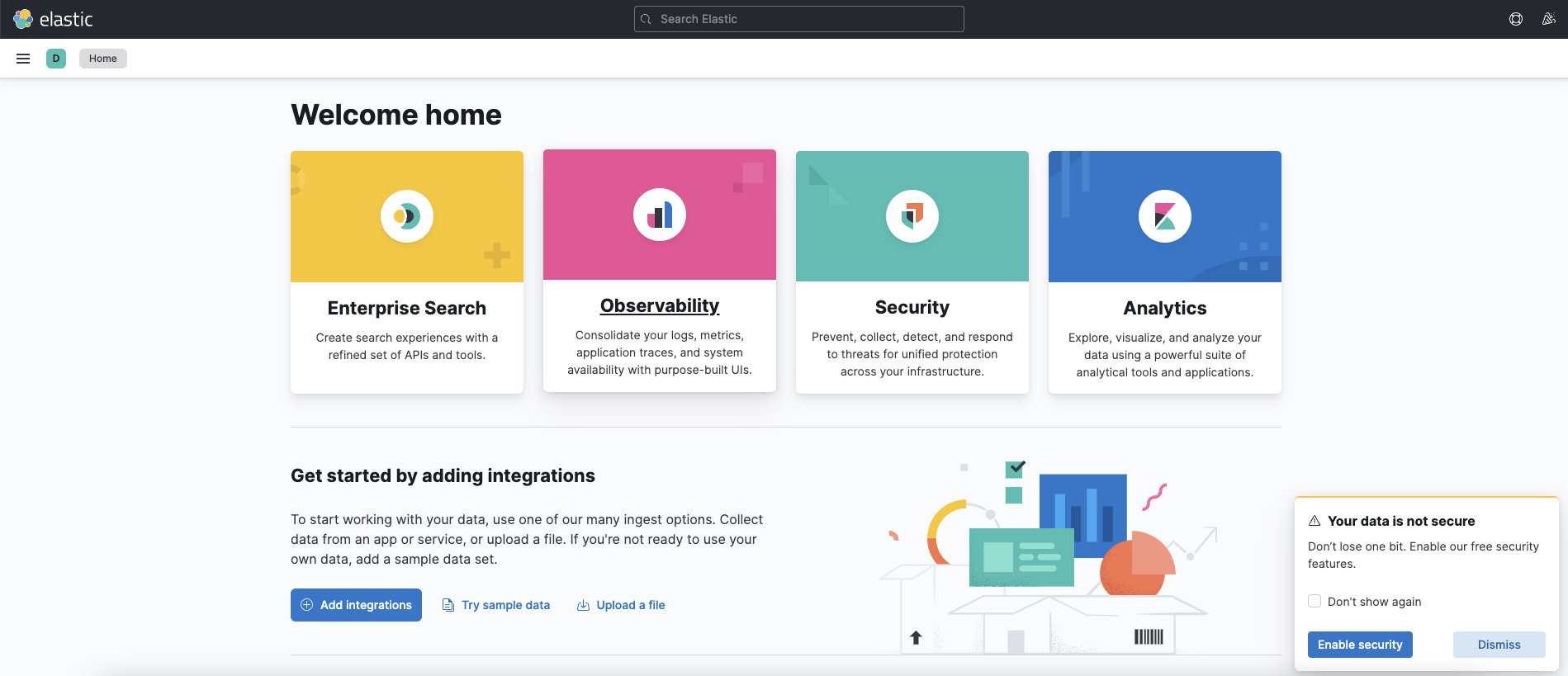Click the Security shield logo icon
The image size is (1568, 676).
click(912, 216)
